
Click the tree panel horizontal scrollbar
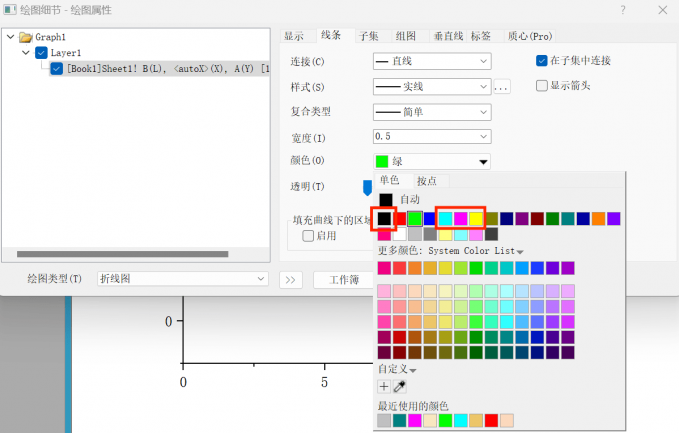123,254
